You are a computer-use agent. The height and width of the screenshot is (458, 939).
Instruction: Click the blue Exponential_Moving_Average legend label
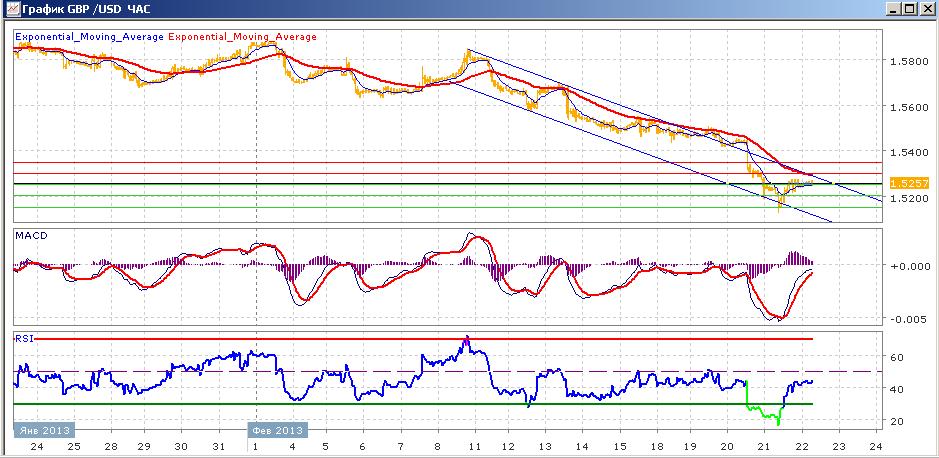point(89,37)
